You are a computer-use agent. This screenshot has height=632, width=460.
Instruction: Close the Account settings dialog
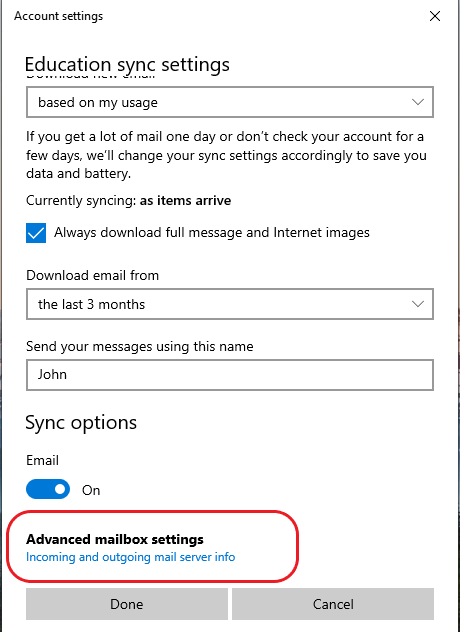pos(435,16)
